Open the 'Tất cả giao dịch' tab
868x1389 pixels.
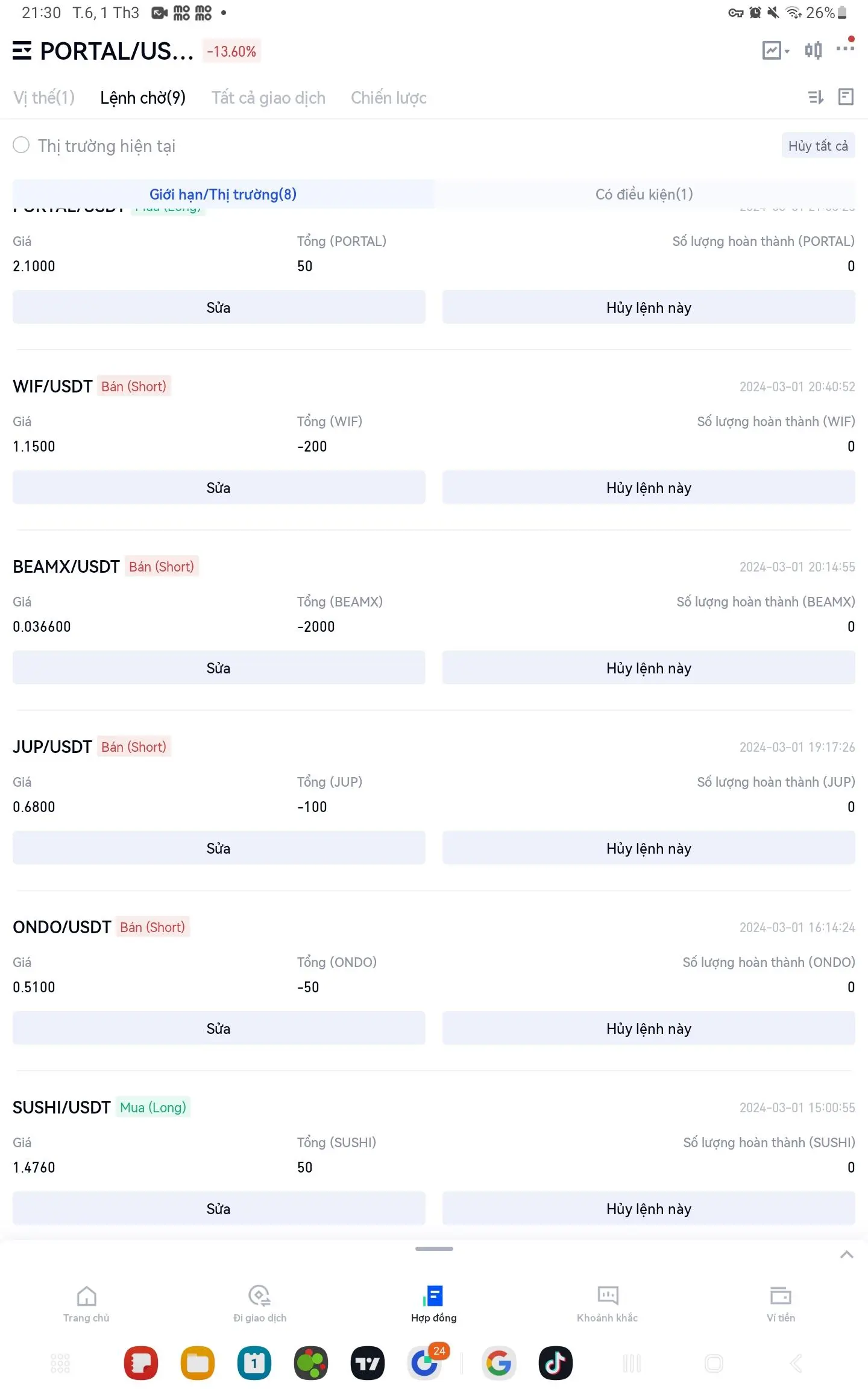click(268, 98)
